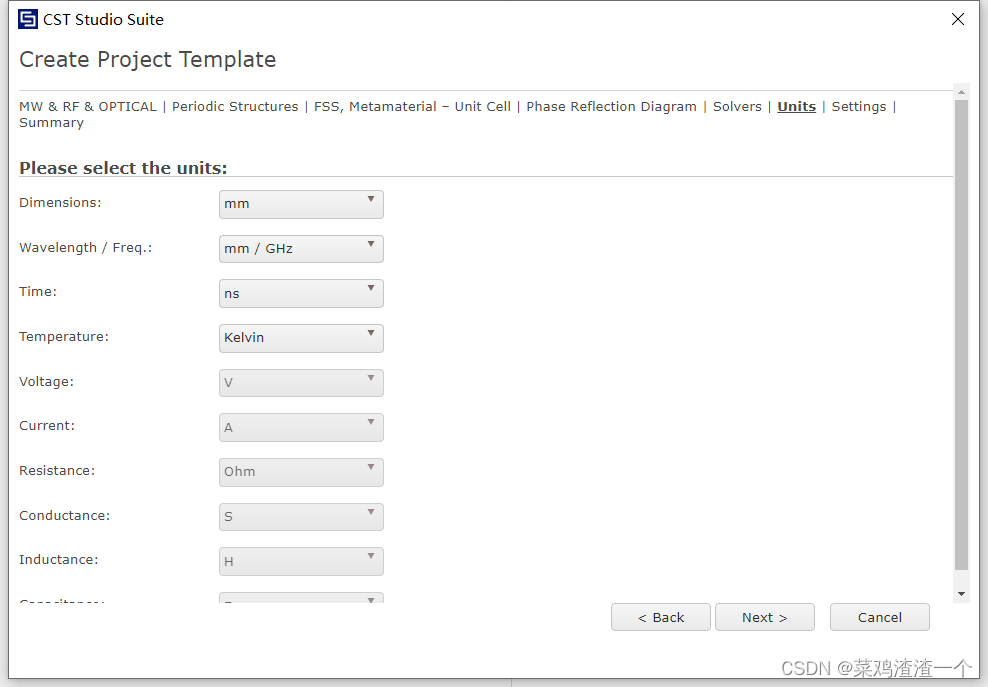Image resolution: width=988 pixels, height=687 pixels.
Task: Go to Phase Reflection Diagram step
Action: tap(611, 107)
